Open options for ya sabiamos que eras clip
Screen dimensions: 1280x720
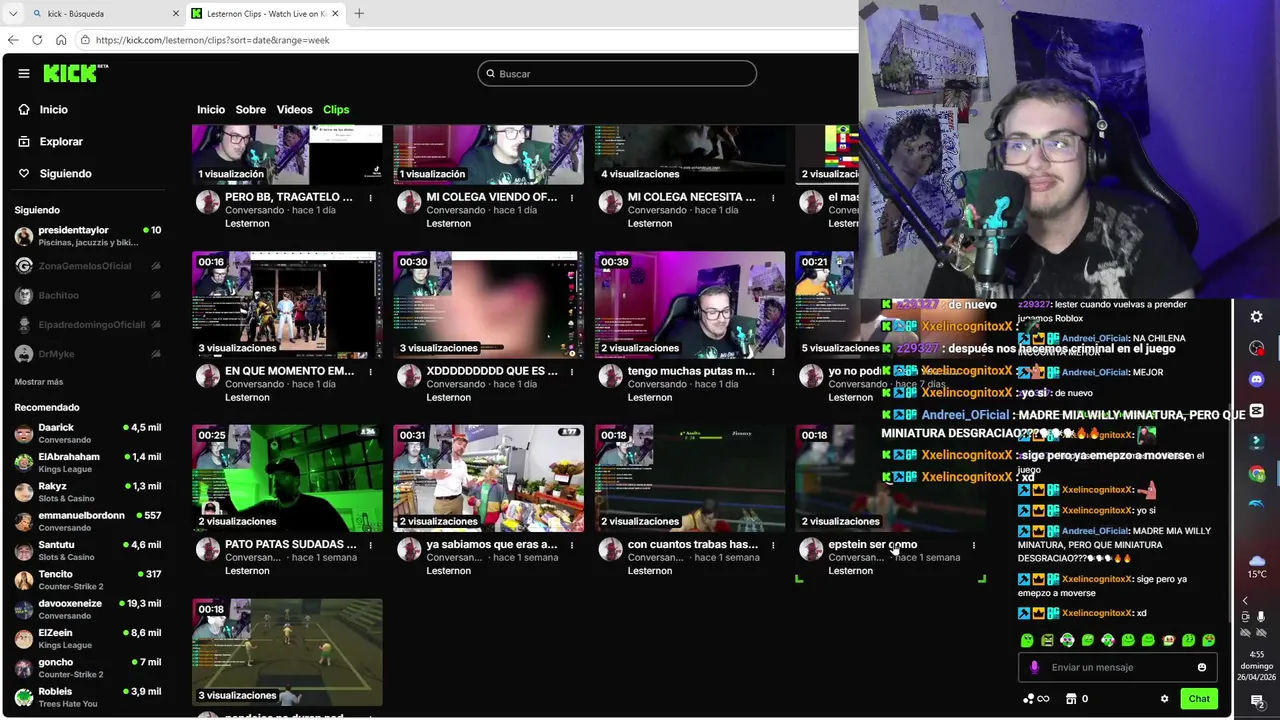click(x=572, y=545)
